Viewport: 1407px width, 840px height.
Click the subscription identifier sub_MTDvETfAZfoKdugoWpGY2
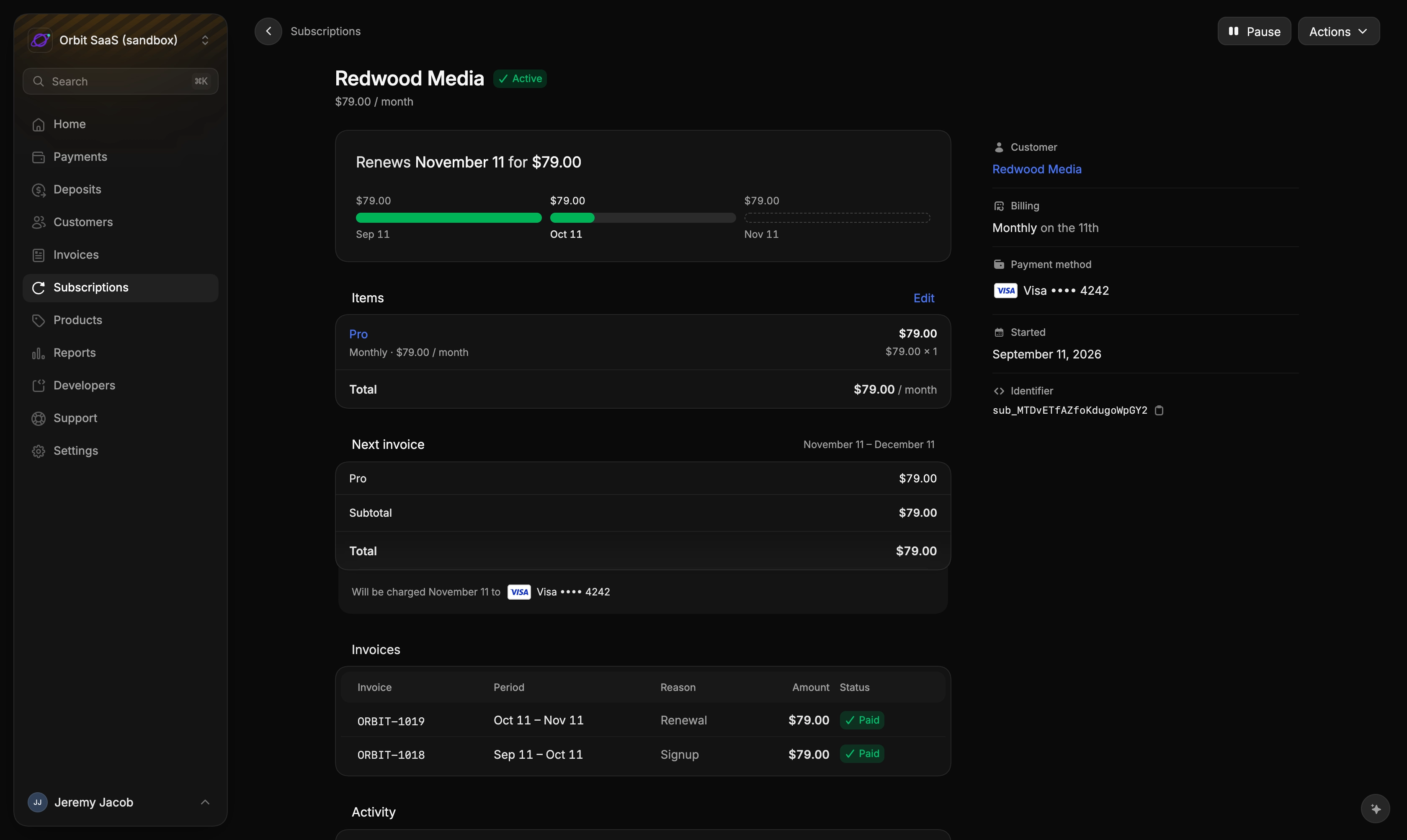[x=1069, y=410]
